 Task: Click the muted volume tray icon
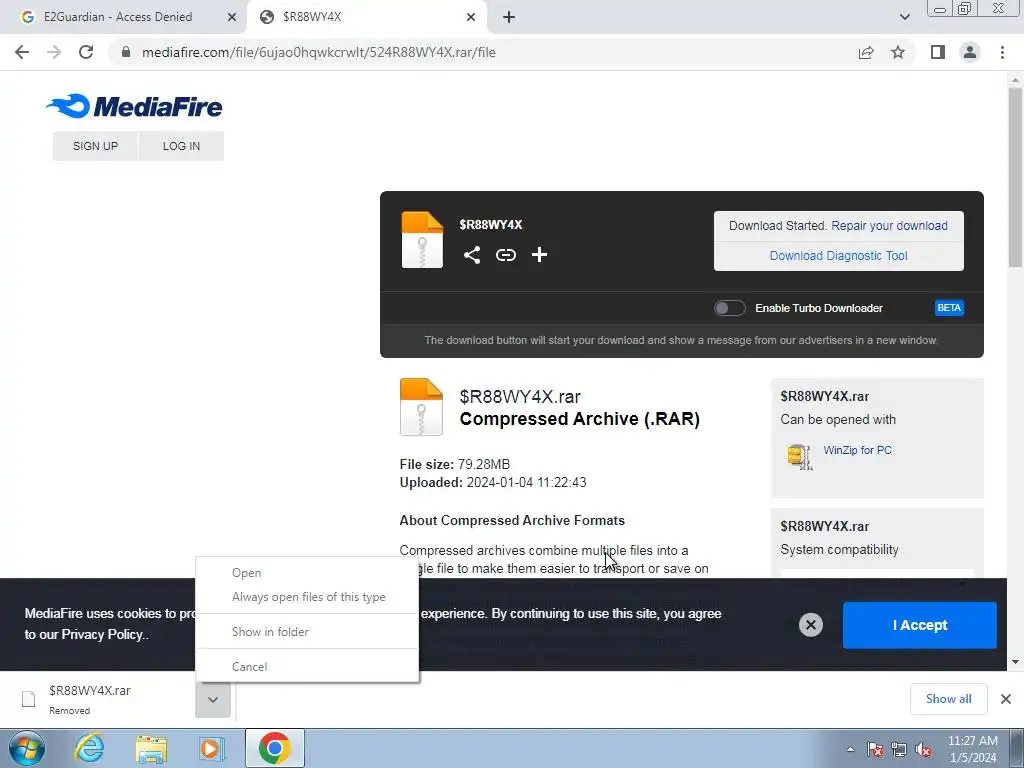tap(923, 750)
